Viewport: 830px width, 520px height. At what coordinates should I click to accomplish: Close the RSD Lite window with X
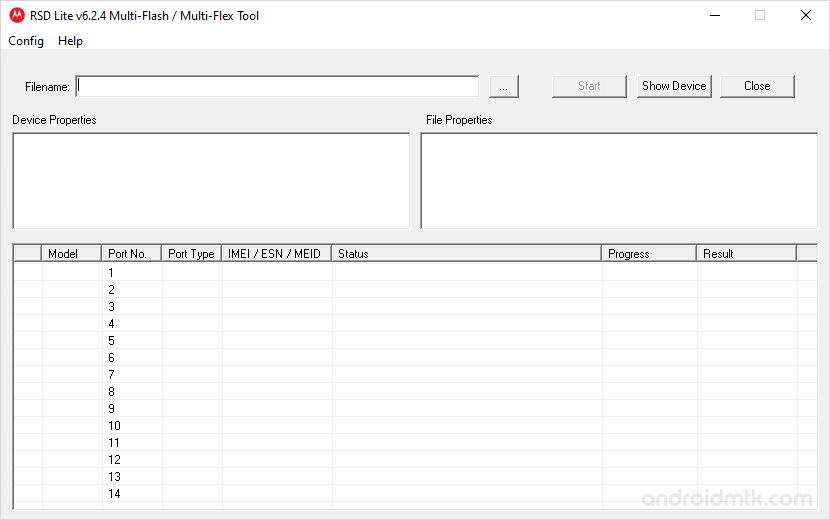(x=806, y=15)
